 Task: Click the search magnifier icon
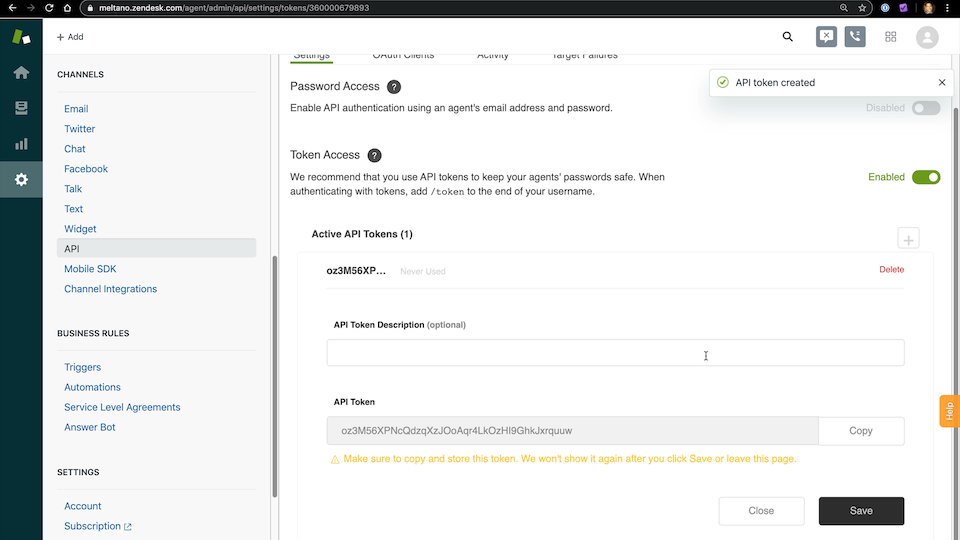click(788, 37)
